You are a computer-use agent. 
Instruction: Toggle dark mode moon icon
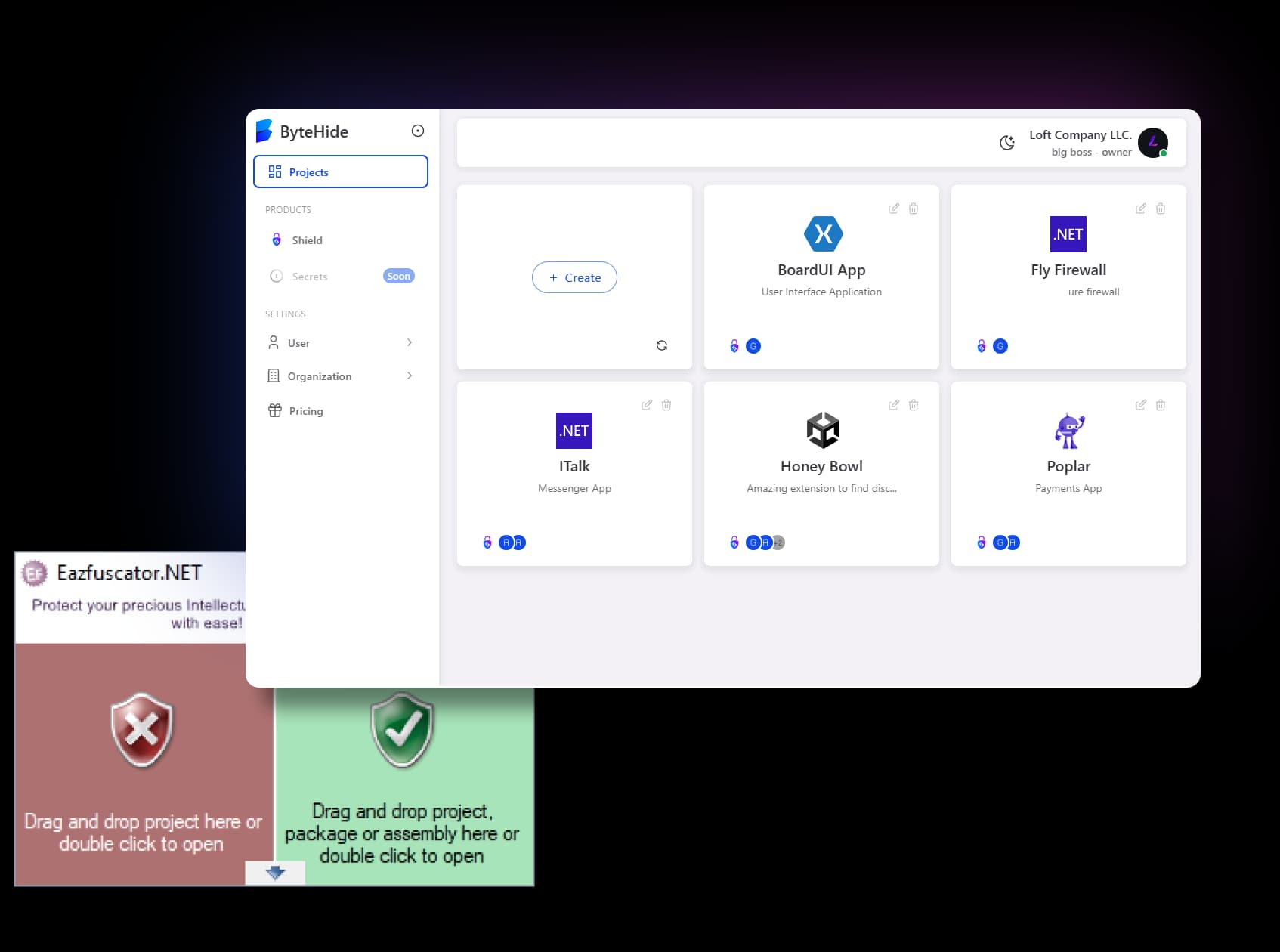1007,142
